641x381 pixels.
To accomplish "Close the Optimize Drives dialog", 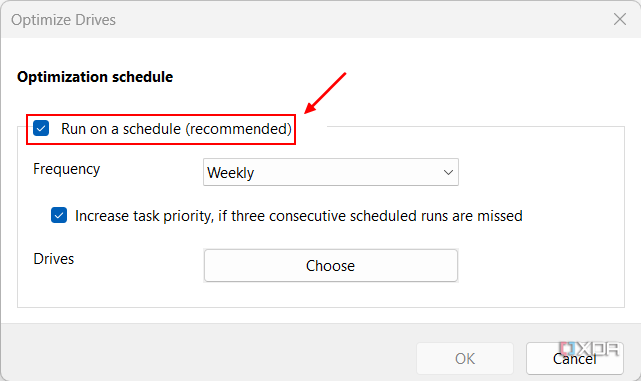I will pyautogui.click(x=620, y=19).
